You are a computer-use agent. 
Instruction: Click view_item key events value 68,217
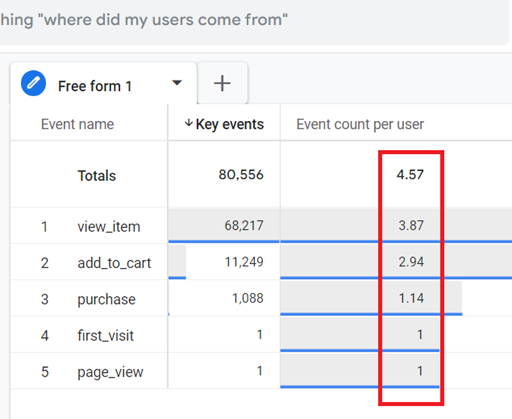244,226
